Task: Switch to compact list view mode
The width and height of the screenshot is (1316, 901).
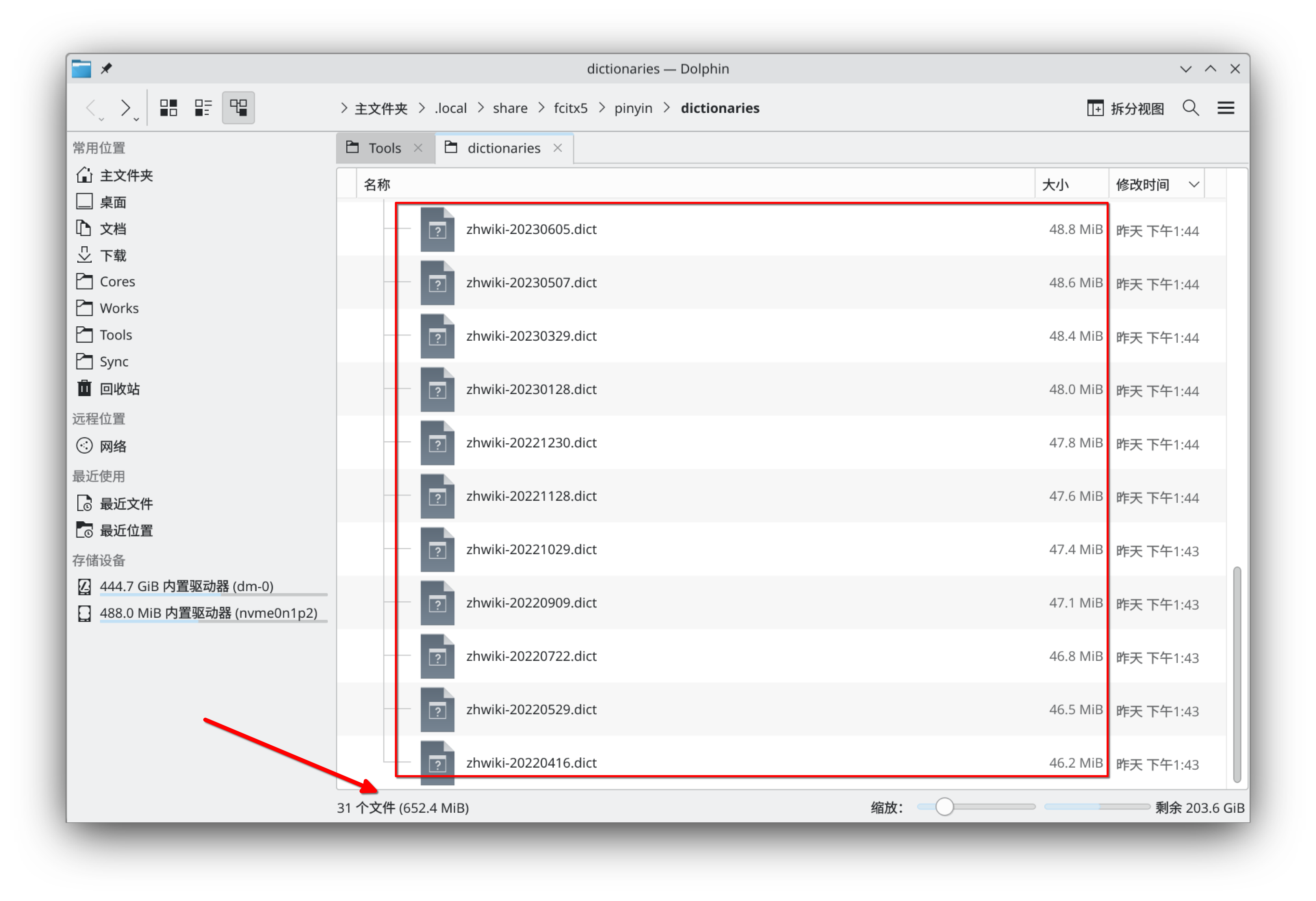Action: [x=203, y=107]
